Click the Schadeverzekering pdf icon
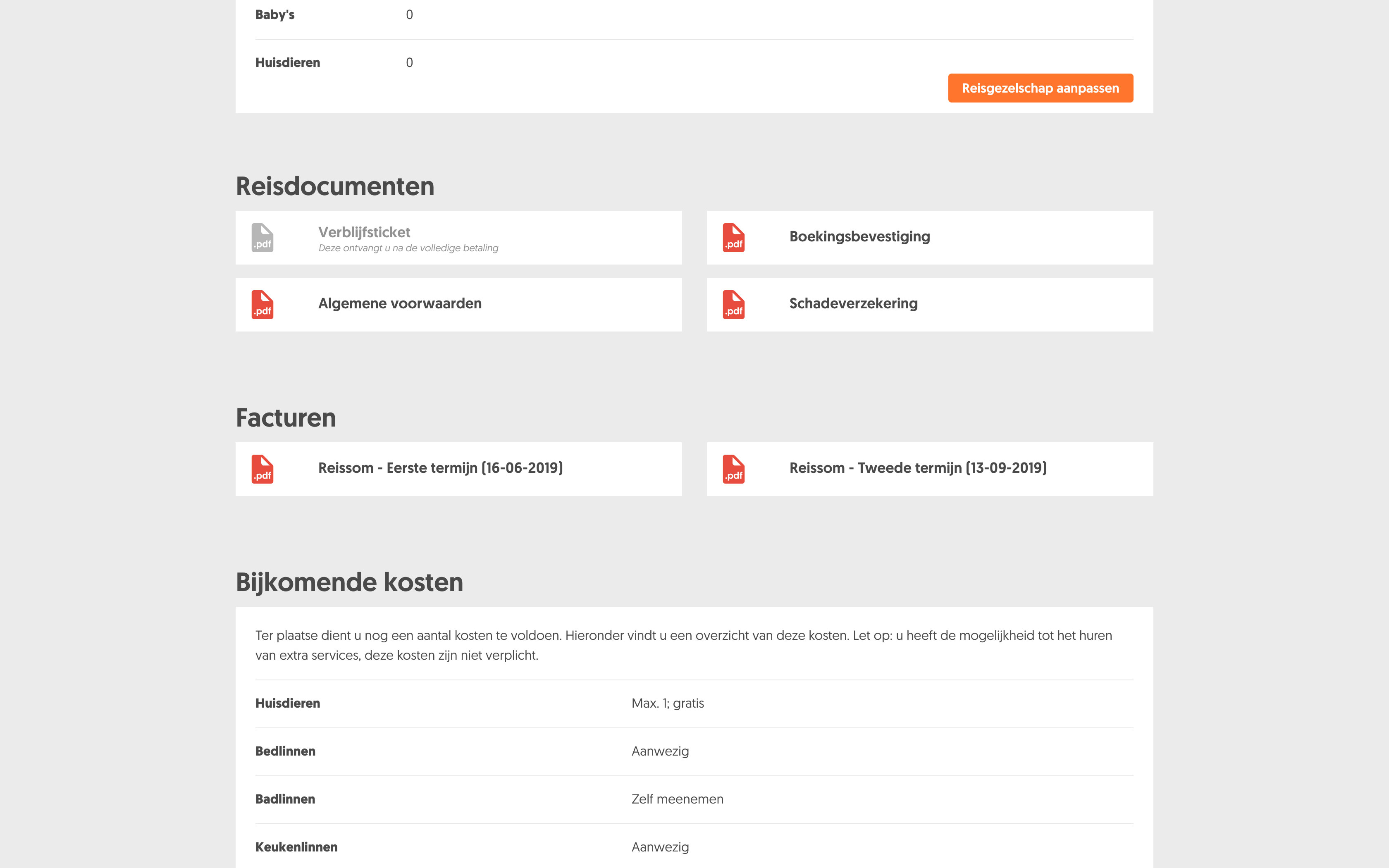The width and height of the screenshot is (1389, 868). tap(733, 304)
